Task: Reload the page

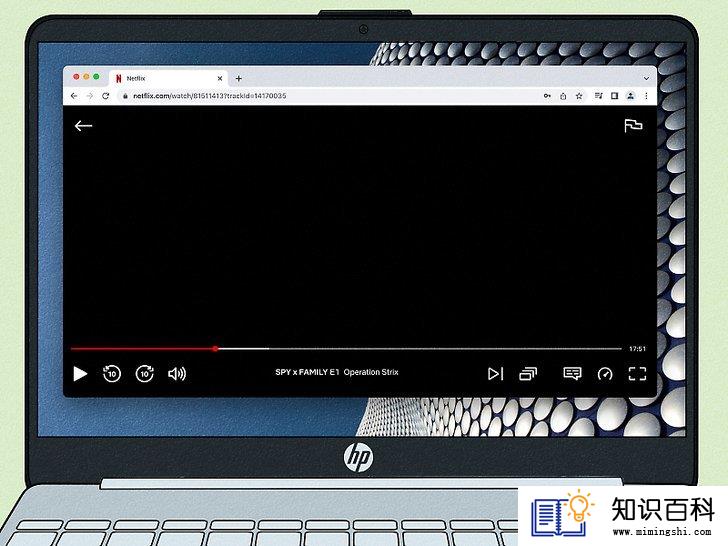Action: [x=106, y=96]
